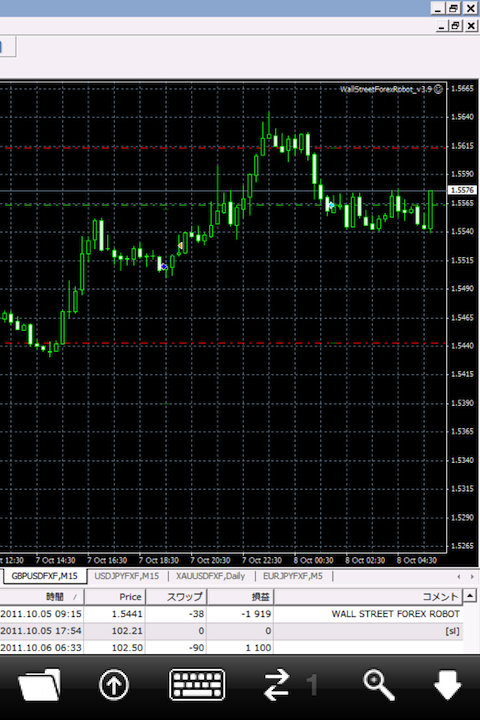Screen dimensions: 480x720
Task: Click the 7 Oct 22:30 time label
Action: pos(262,560)
